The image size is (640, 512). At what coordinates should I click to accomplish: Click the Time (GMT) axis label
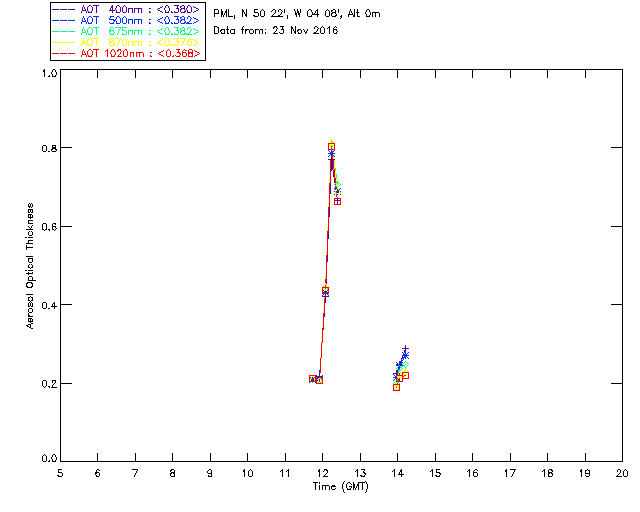(x=340, y=487)
